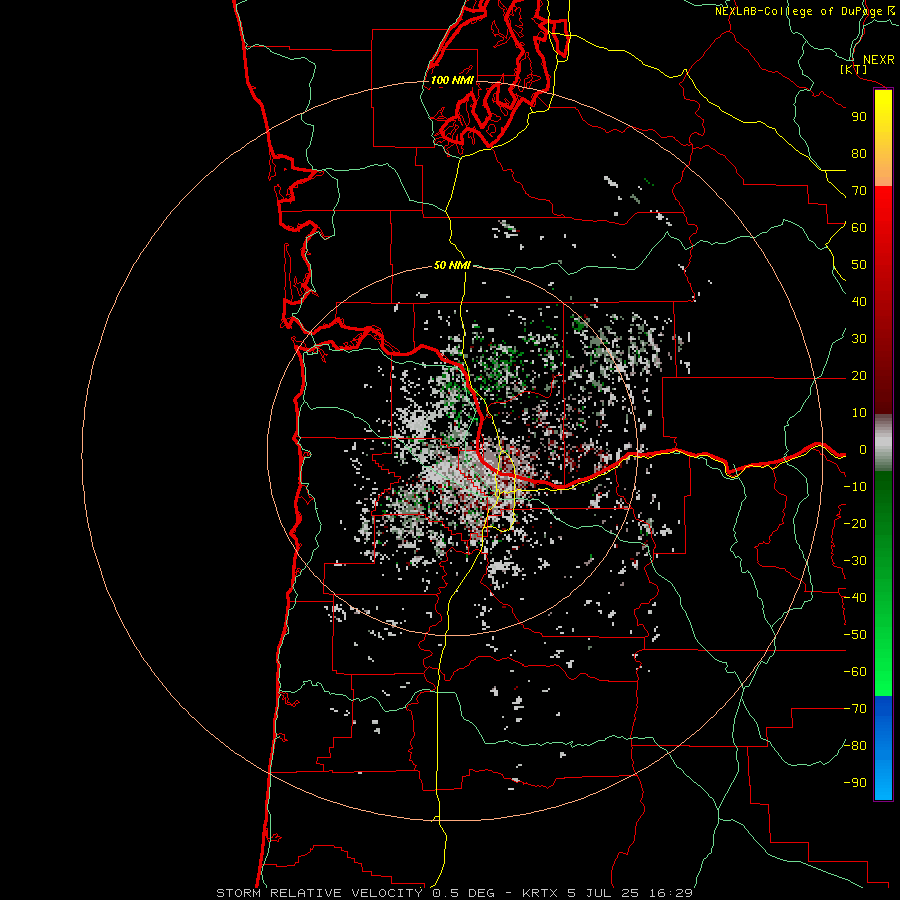The width and height of the screenshot is (900, 900).
Task: Click the -90 value on velocity scale
Action: 855,783
